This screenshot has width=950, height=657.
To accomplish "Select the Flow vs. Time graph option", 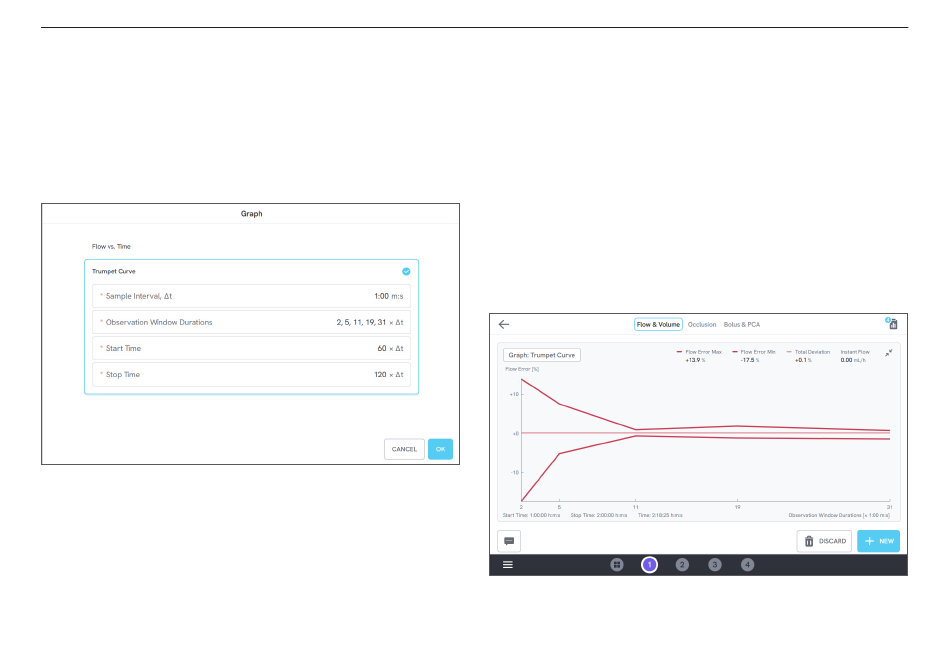I will pyautogui.click(x=111, y=247).
